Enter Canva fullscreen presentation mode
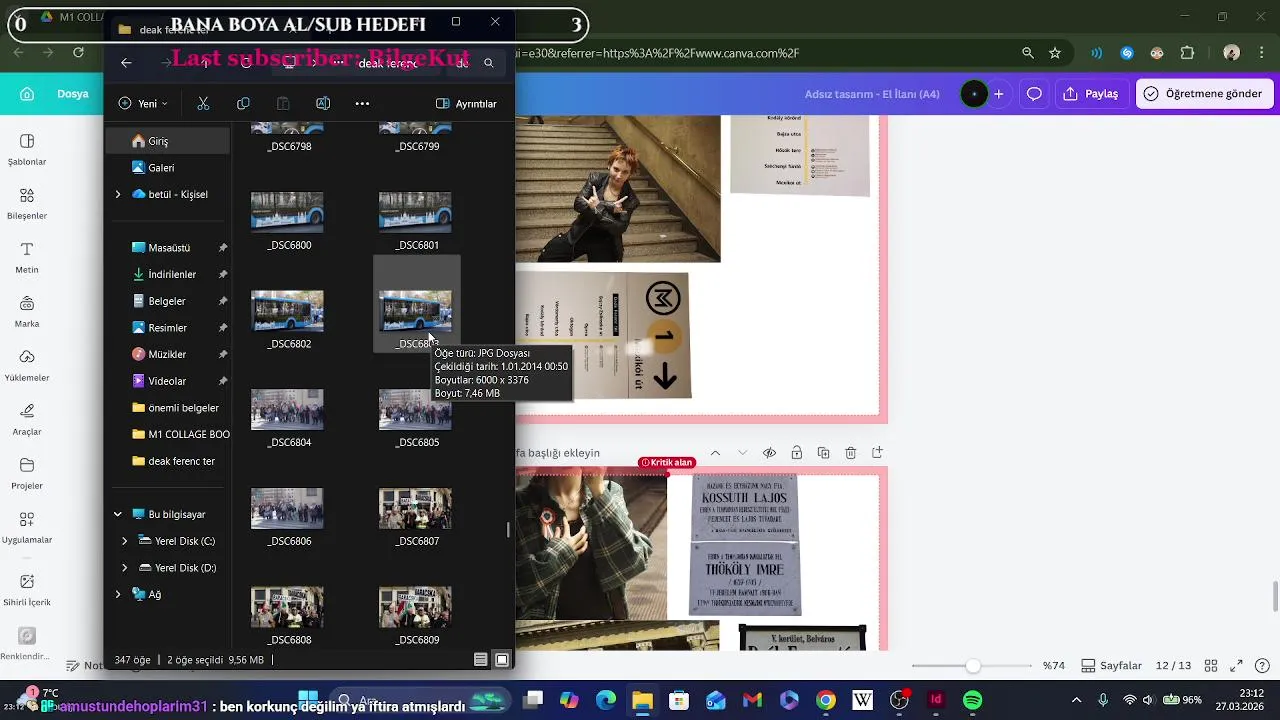 (x=1236, y=666)
